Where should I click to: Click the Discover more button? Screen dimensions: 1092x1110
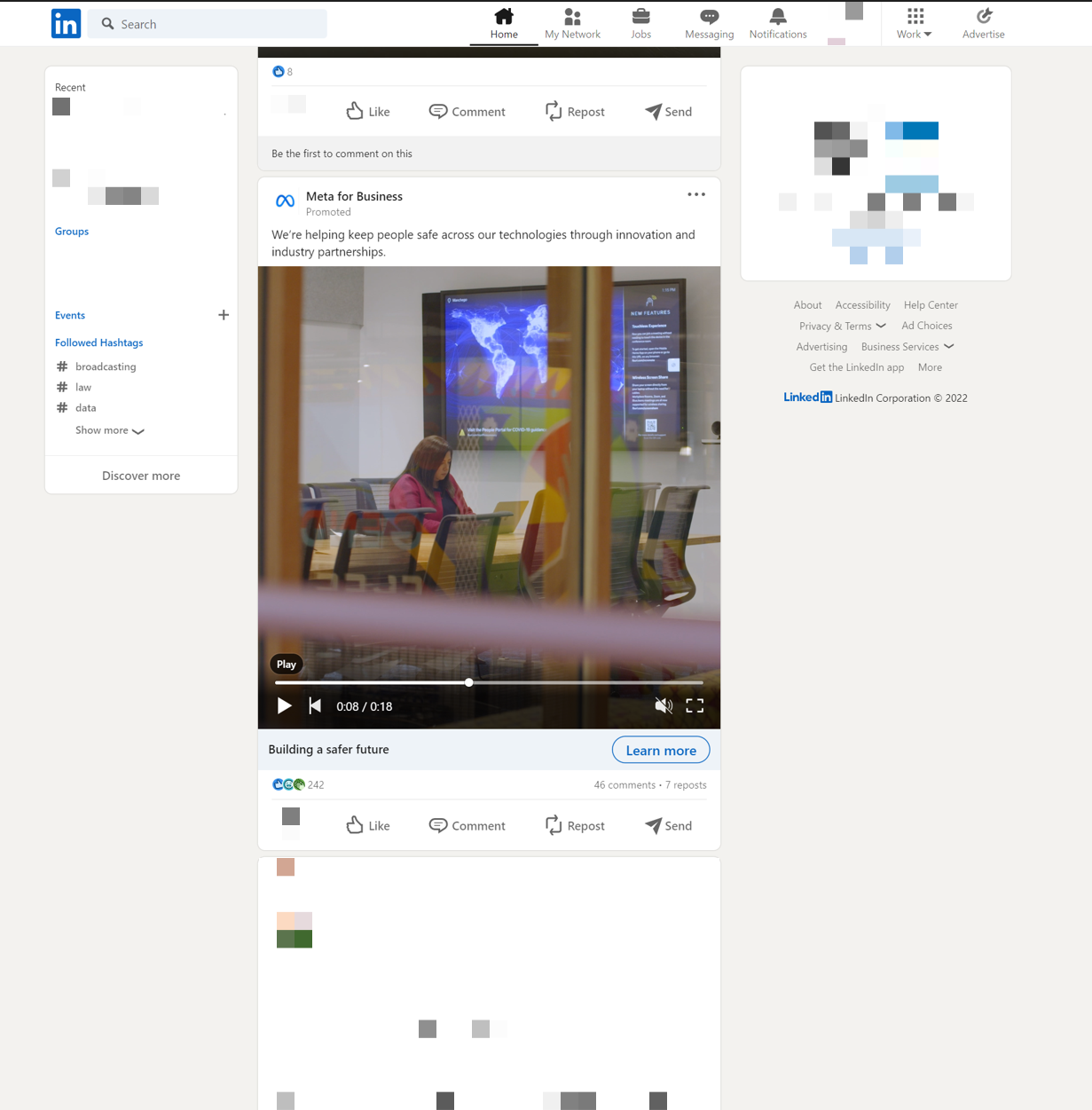coord(141,476)
